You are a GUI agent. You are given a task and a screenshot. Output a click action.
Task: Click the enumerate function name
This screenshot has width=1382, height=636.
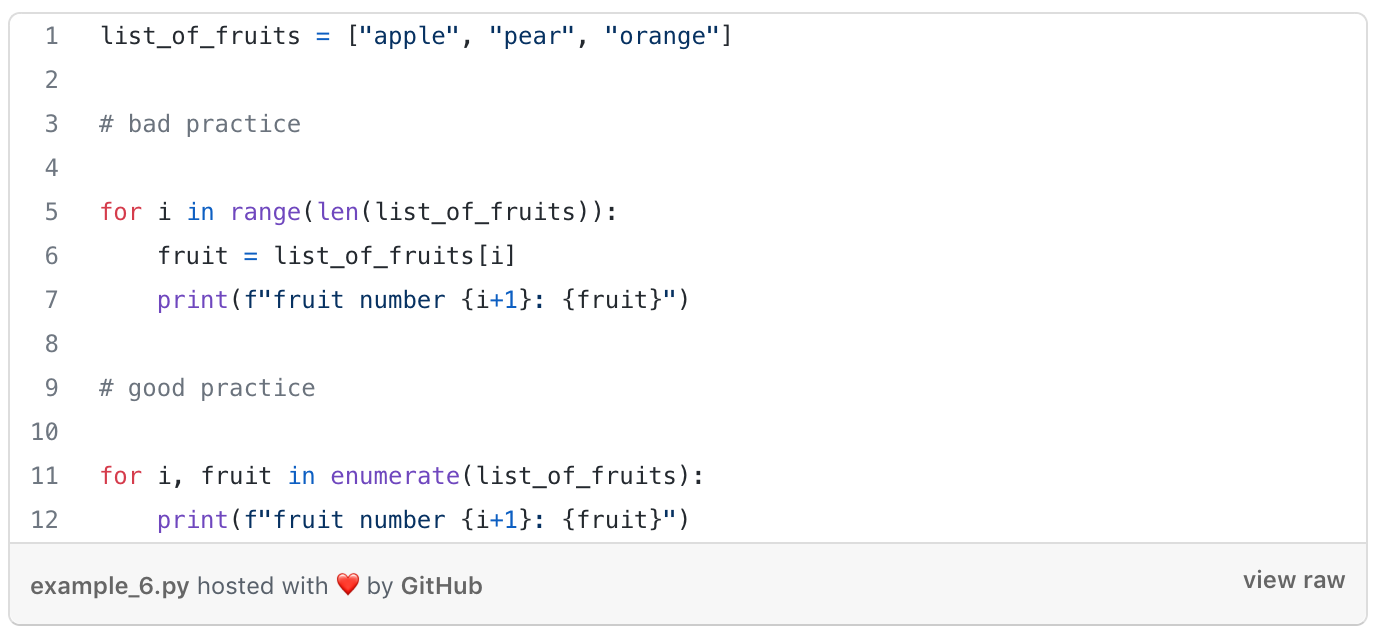coord(395,476)
